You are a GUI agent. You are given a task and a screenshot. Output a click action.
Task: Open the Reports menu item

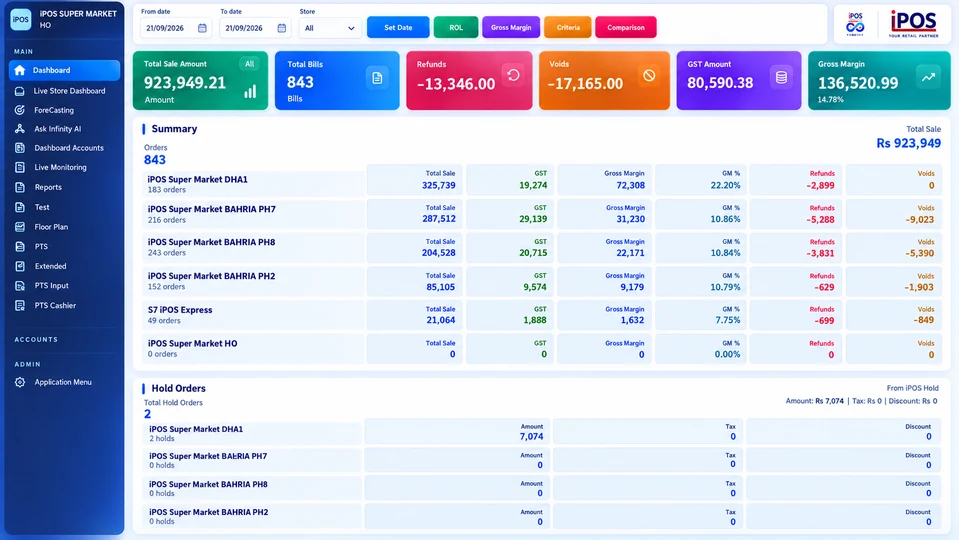64,187
